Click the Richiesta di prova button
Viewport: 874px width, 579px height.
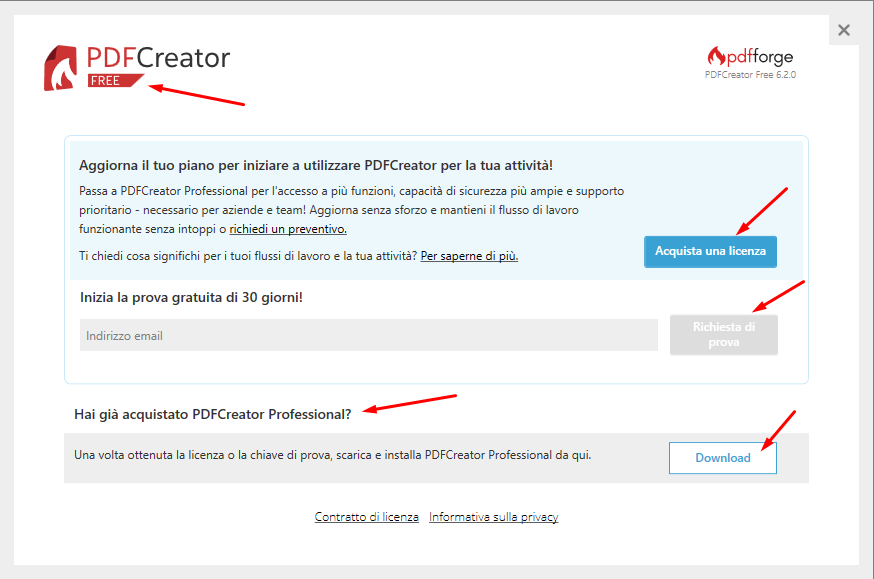point(724,335)
